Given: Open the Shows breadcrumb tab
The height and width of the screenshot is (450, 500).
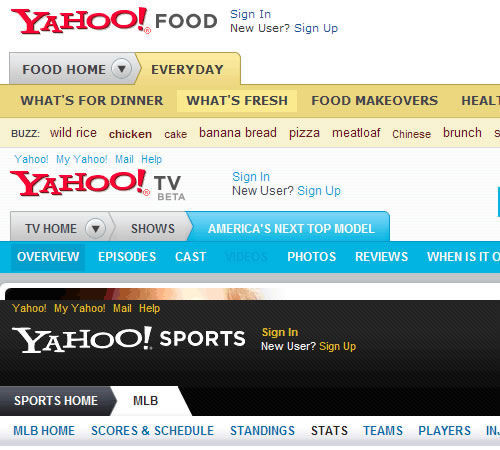Looking at the screenshot, I should pos(153,229).
